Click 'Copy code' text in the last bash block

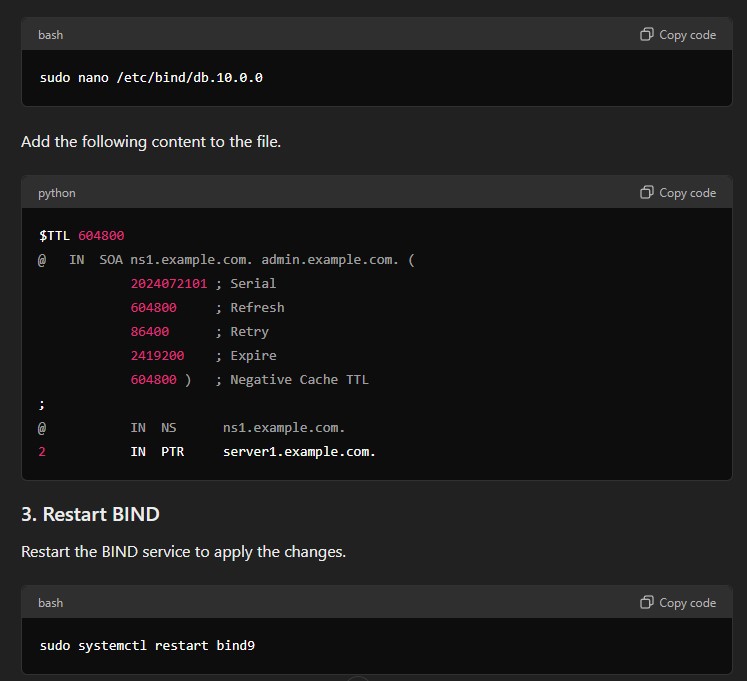tap(687, 603)
